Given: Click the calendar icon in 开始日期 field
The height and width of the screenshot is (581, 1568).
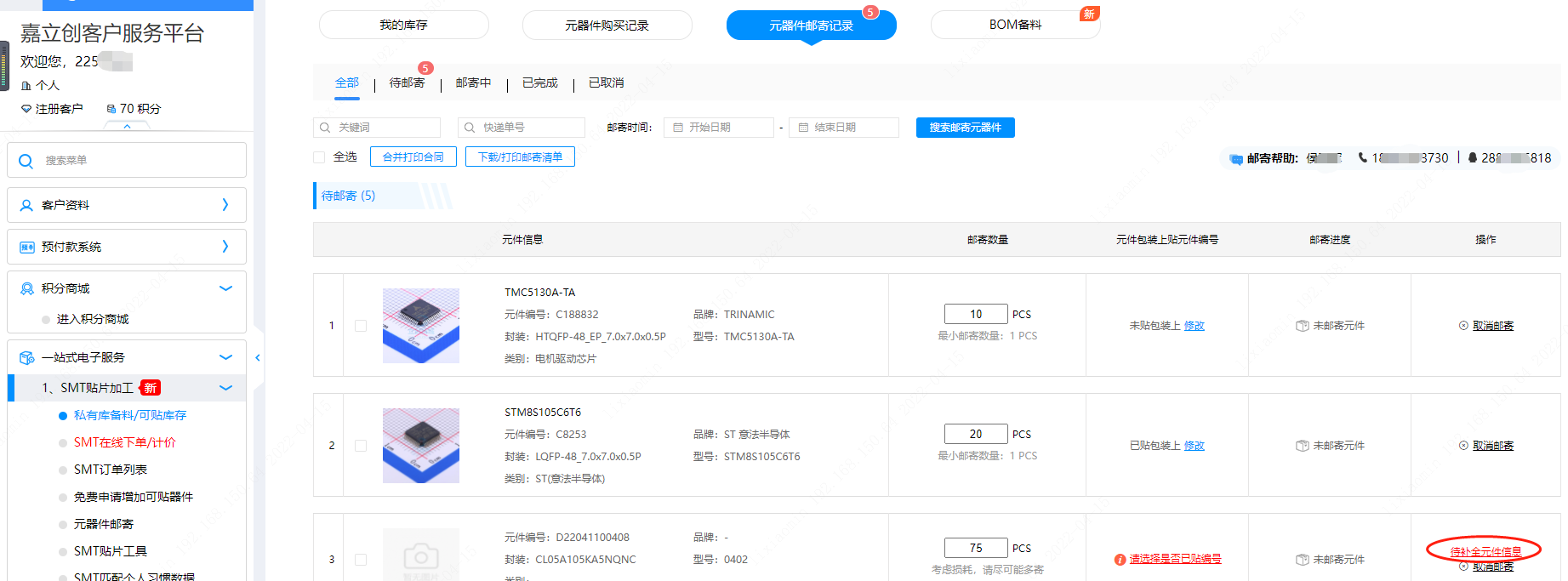Looking at the screenshot, I should [x=678, y=128].
